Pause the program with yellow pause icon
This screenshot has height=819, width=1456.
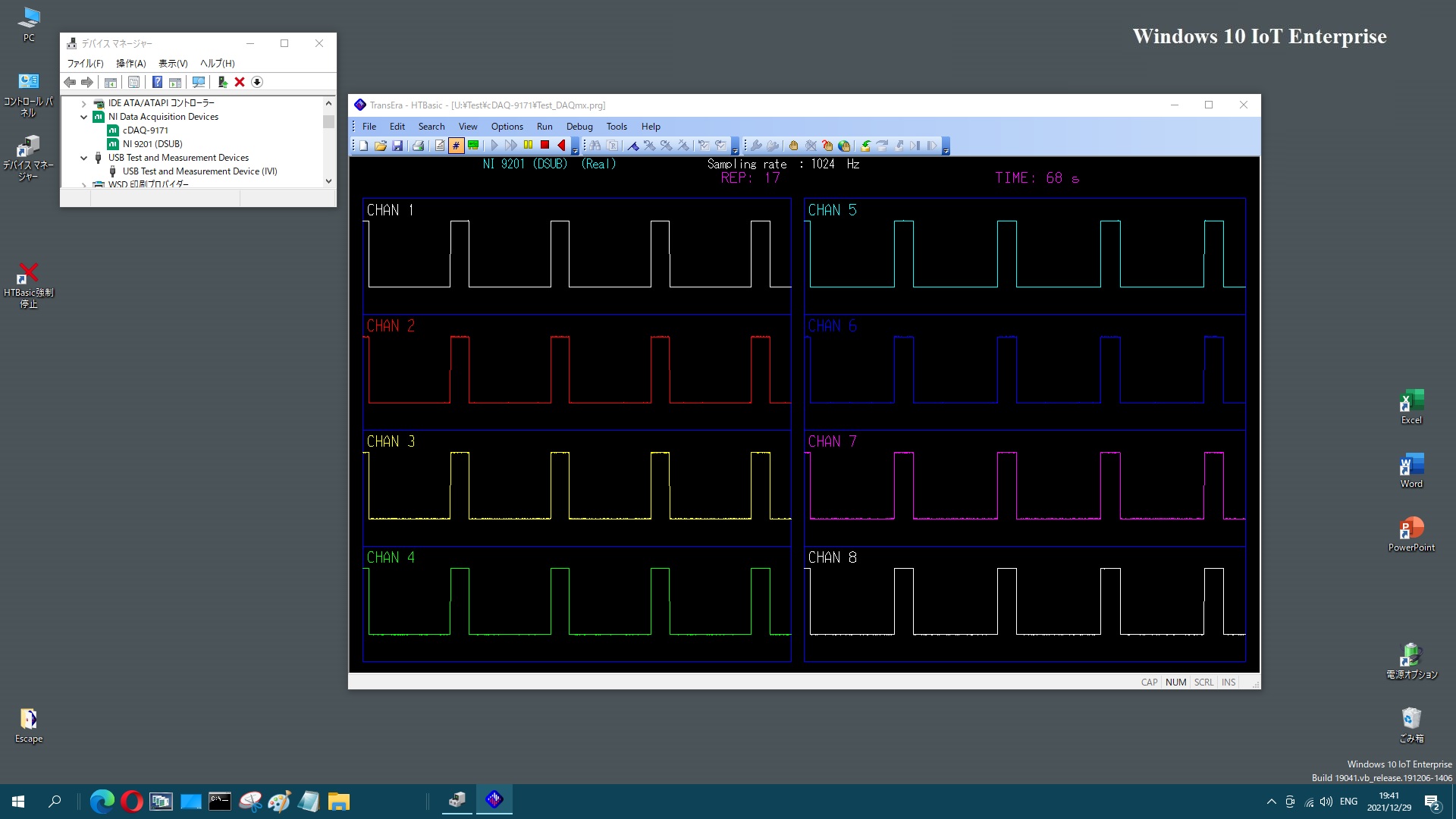pyautogui.click(x=528, y=146)
